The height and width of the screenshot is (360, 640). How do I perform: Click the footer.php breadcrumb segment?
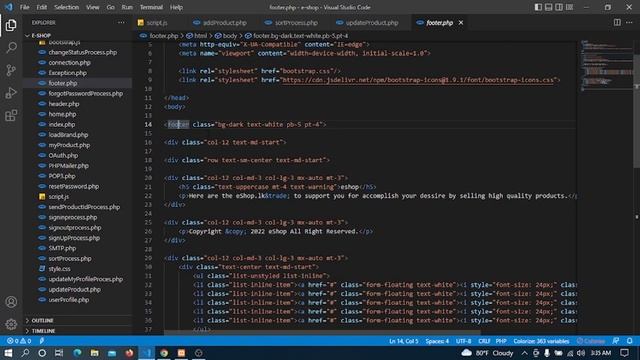[x=159, y=36]
